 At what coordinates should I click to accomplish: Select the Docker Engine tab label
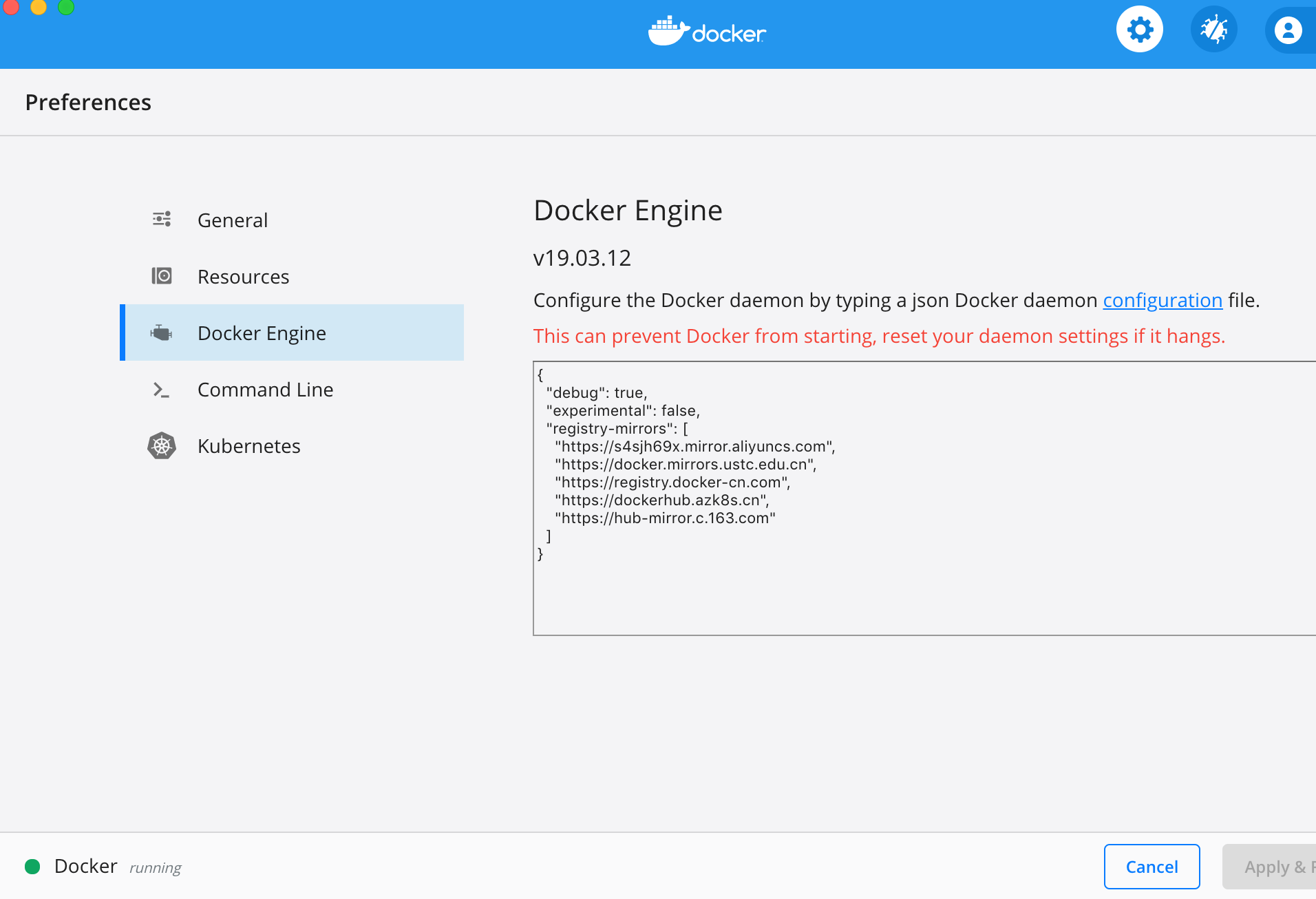(262, 333)
